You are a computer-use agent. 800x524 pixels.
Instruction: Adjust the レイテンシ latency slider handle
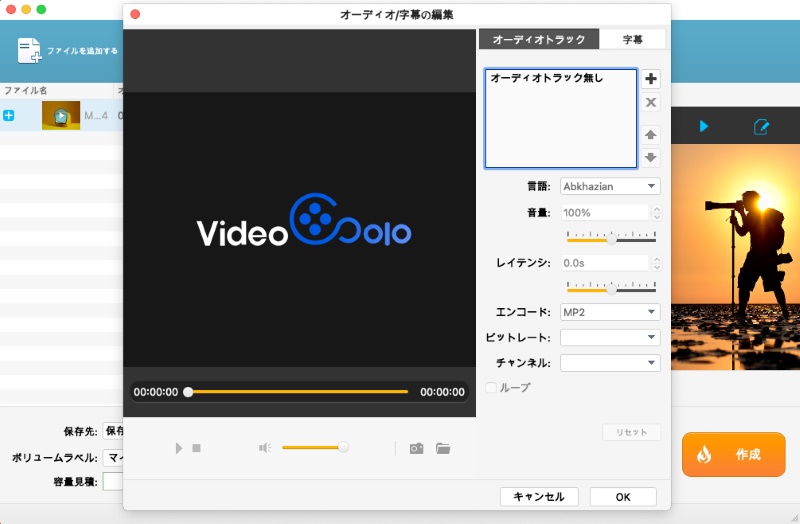pyautogui.click(x=611, y=289)
